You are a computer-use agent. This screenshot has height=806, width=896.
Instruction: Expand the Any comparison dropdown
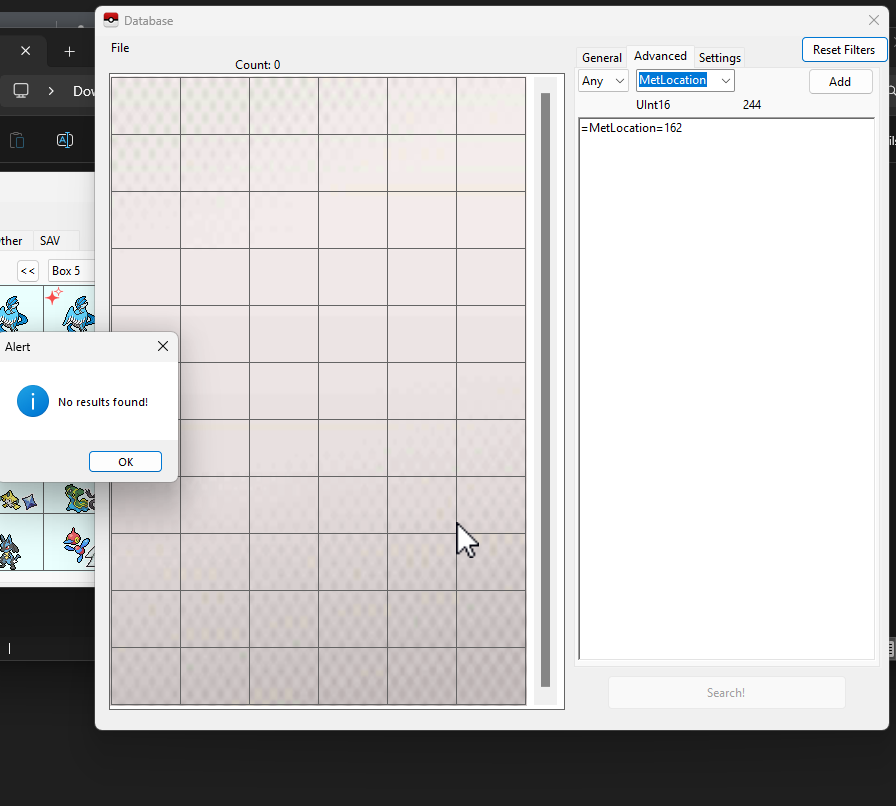[x=603, y=81]
